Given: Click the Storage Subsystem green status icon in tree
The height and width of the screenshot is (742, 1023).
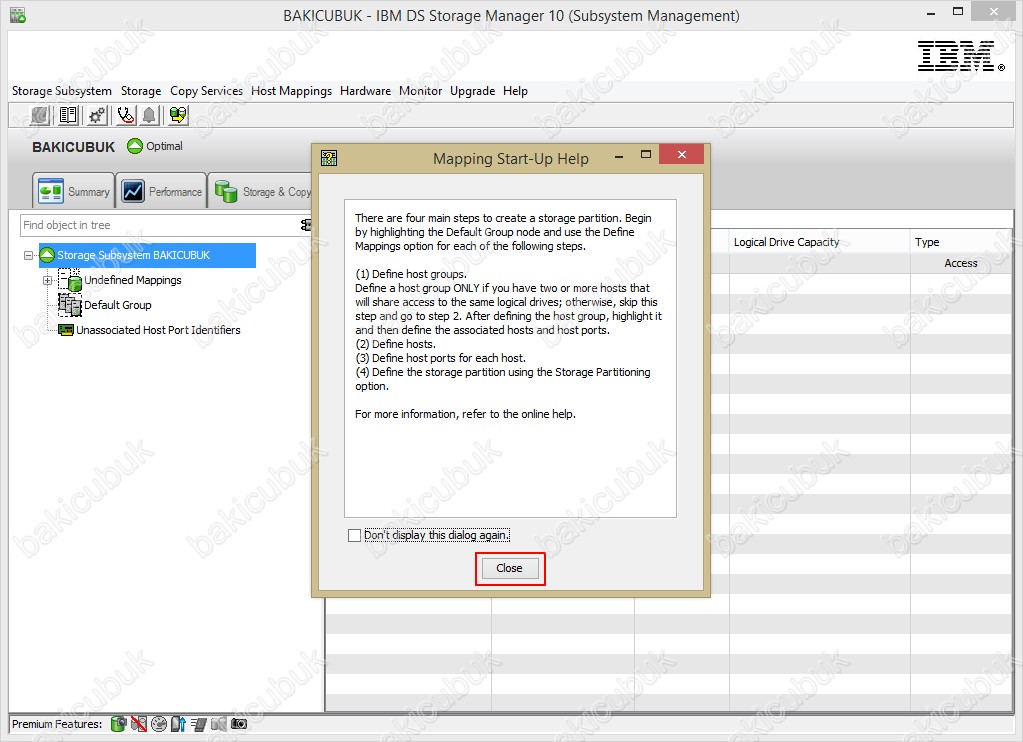Looking at the screenshot, I should coord(47,255).
